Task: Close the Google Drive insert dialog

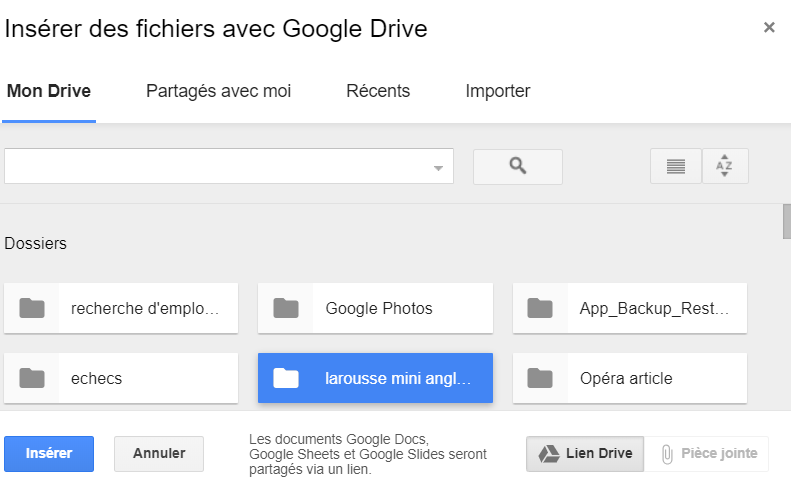Action: (769, 27)
